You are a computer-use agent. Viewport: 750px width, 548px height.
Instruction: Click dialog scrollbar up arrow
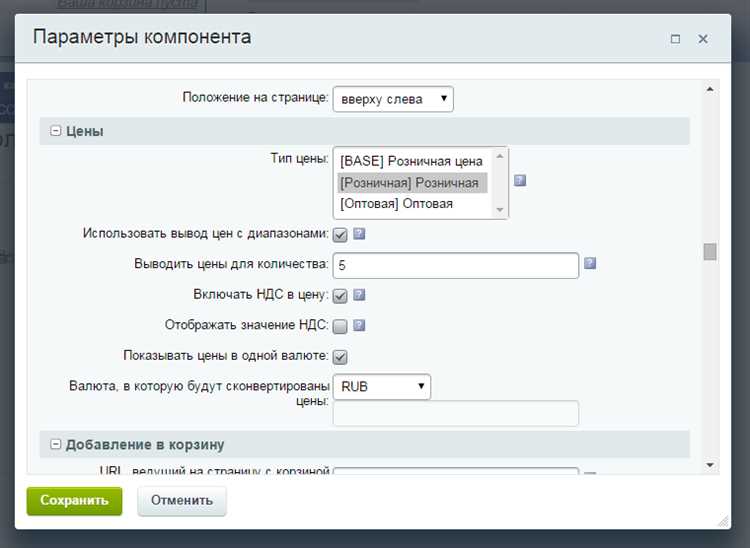coord(710,89)
